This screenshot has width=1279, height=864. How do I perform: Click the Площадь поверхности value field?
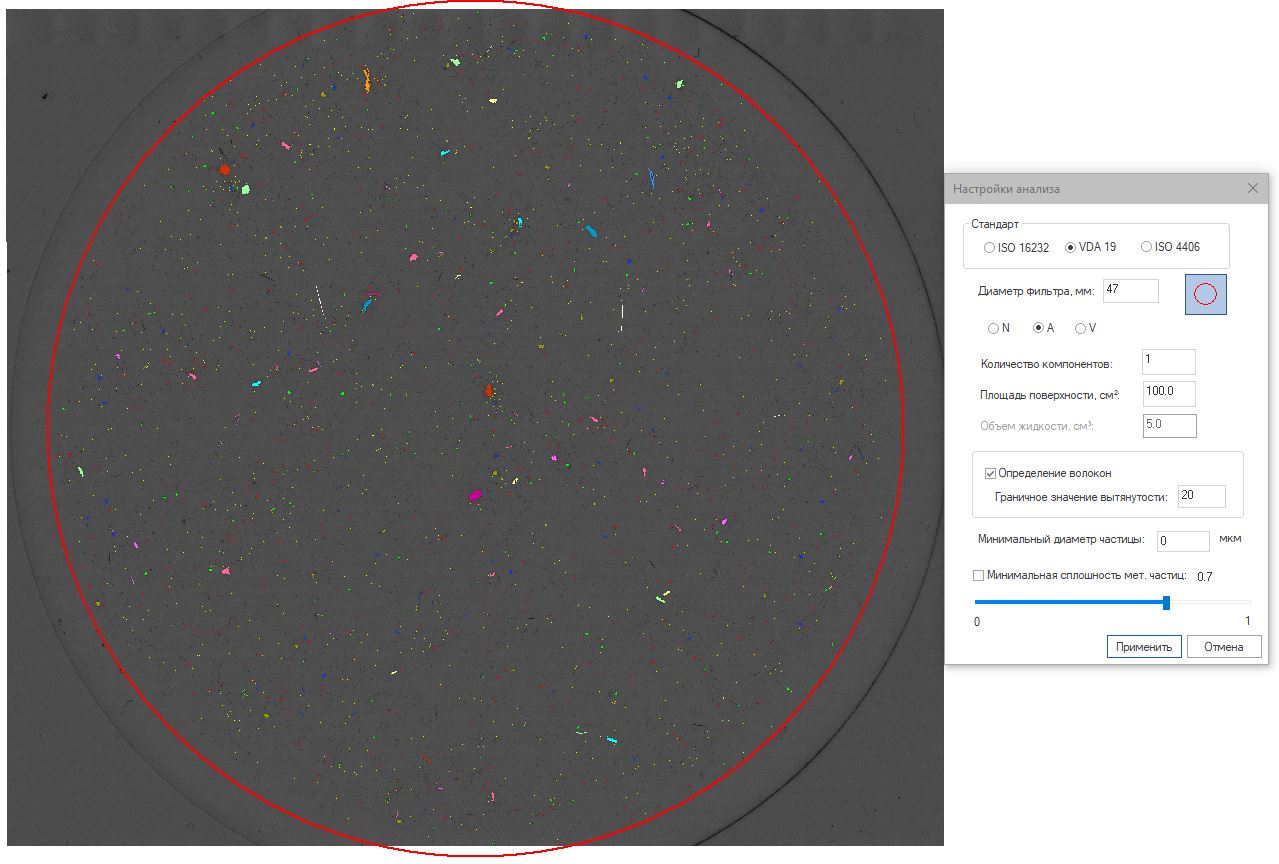[x=1169, y=394]
